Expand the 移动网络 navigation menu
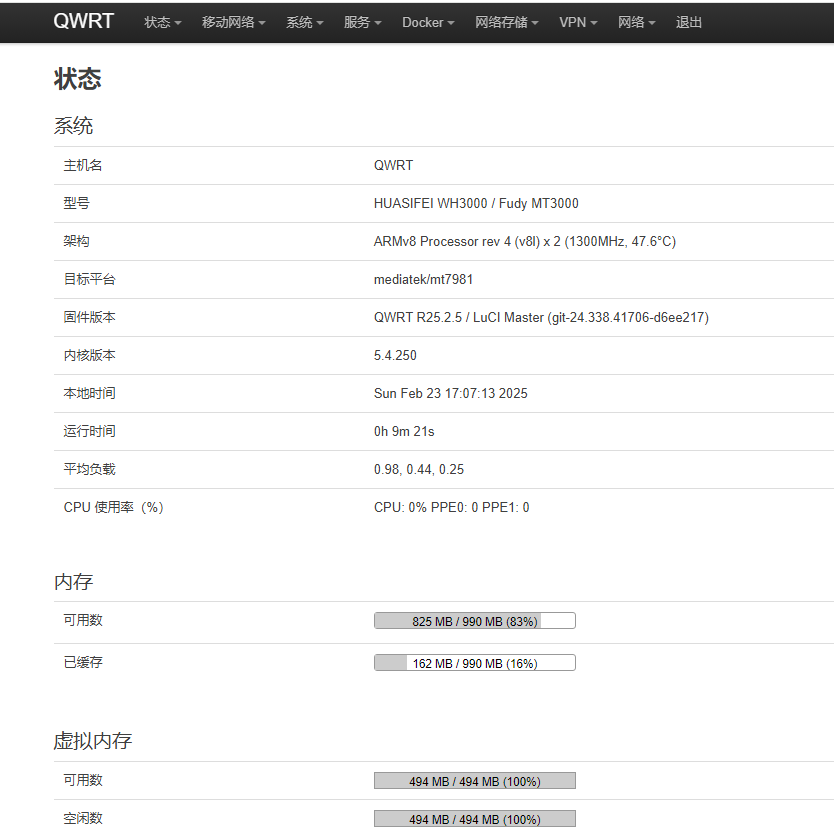Viewport: 834px width, 839px height. click(233, 22)
